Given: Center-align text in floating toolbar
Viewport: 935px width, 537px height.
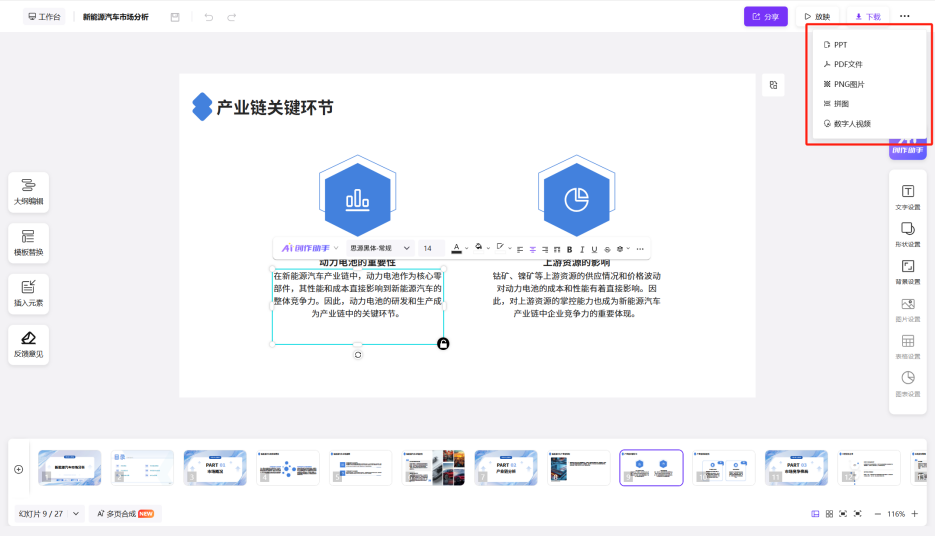Looking at the screenshot, I should click(x=532, y=249).
